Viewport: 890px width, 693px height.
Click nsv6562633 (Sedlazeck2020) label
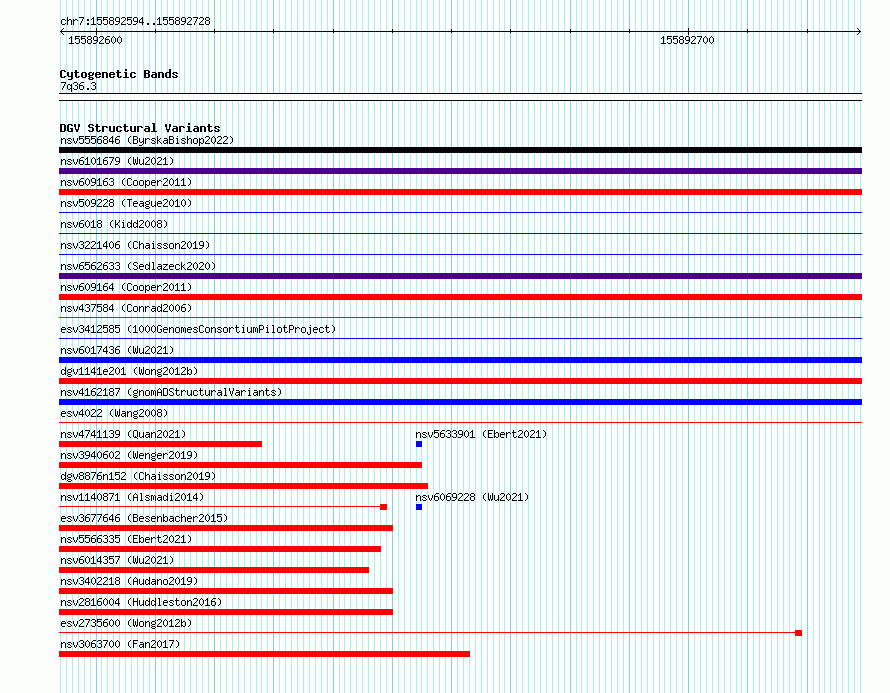(x=138, y=266)
